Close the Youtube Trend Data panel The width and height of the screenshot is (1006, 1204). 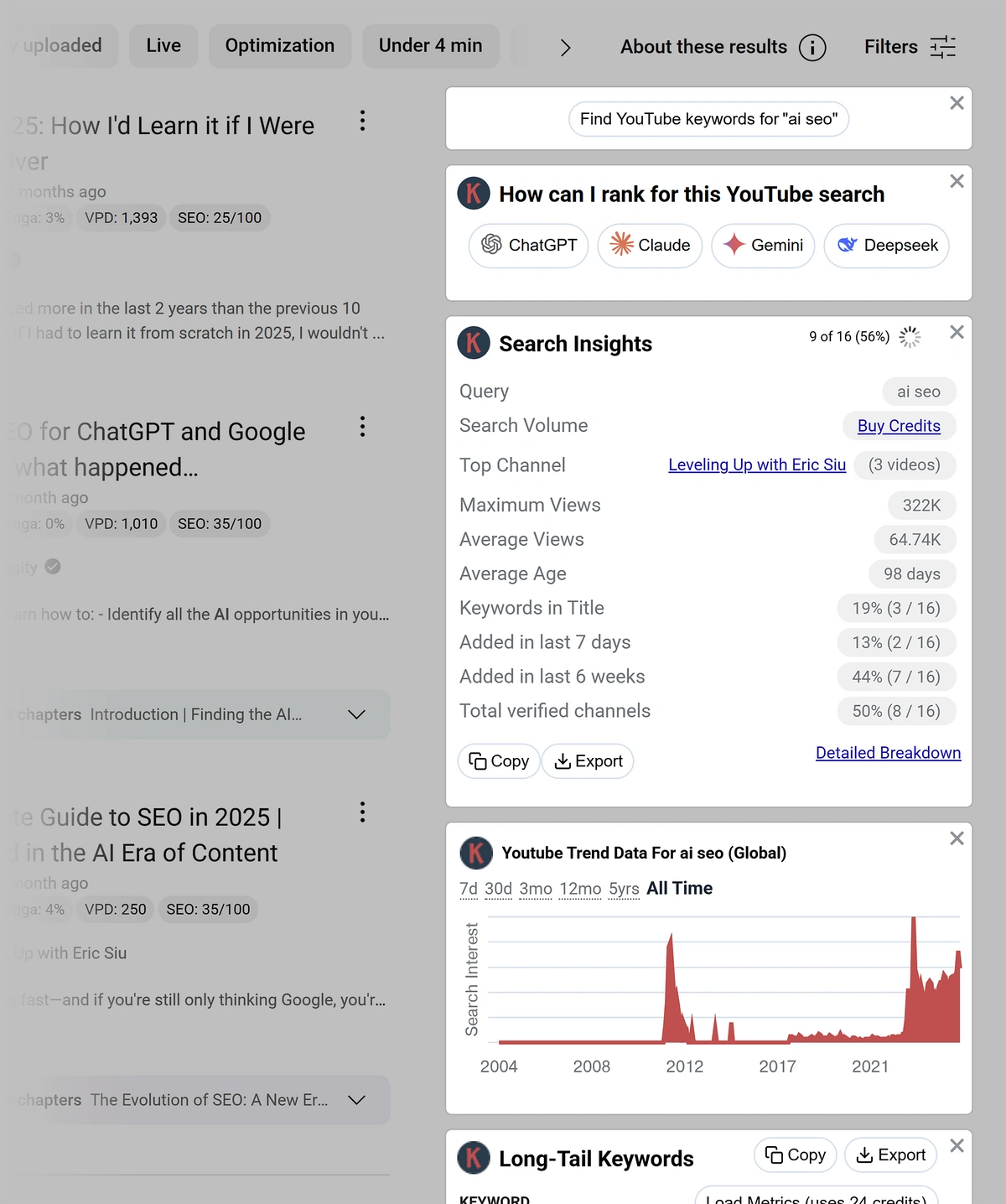point(957,838)
